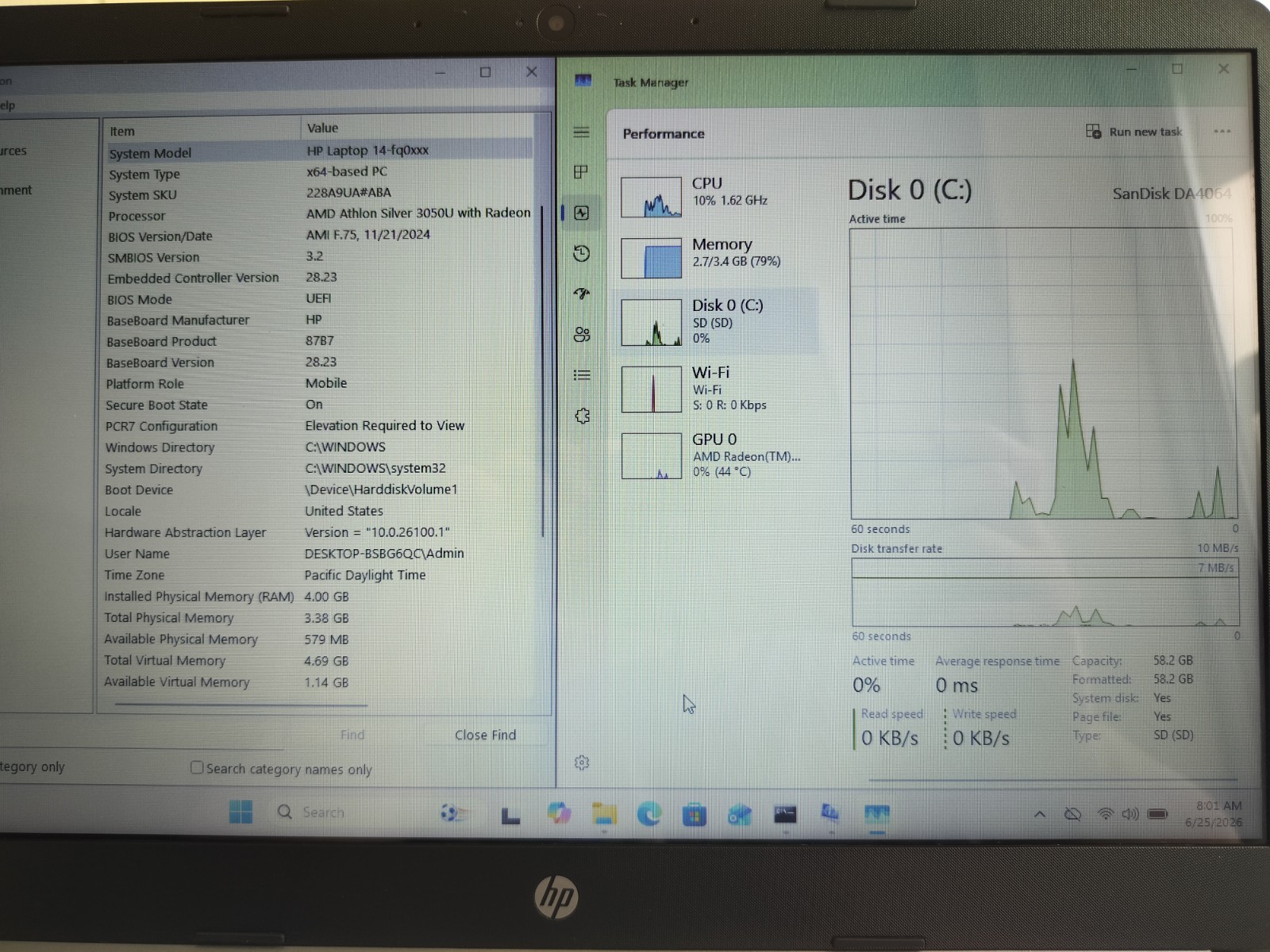The image size is (1270, 952).
Task: Select Wi-Fi performance graph entry
Action: click(718, 389)
